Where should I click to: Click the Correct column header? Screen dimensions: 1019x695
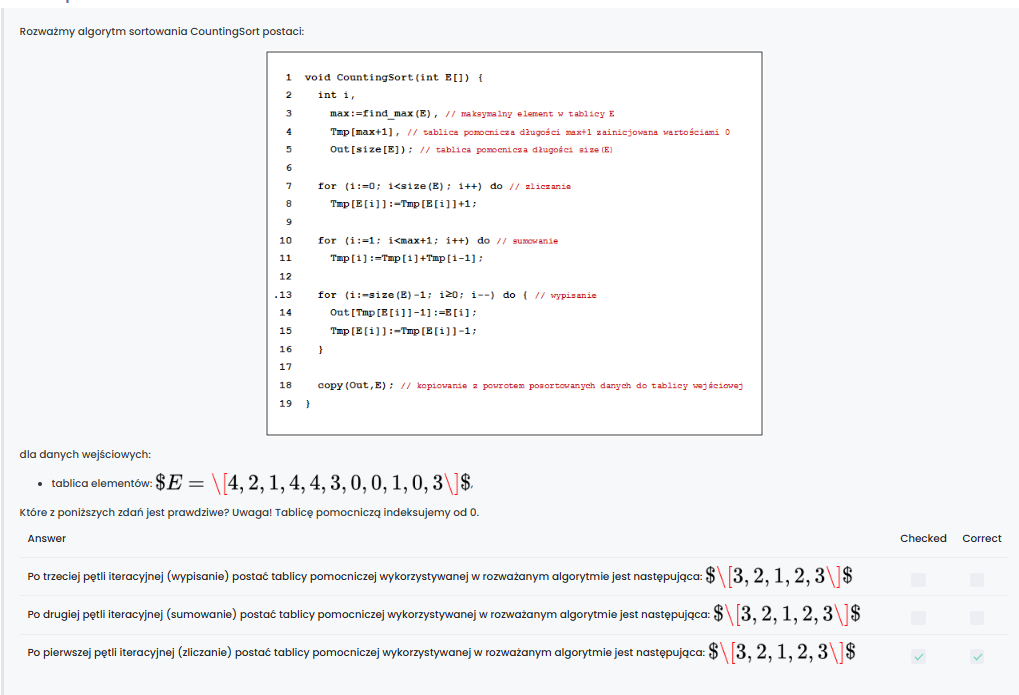click(x=981, y=538)
